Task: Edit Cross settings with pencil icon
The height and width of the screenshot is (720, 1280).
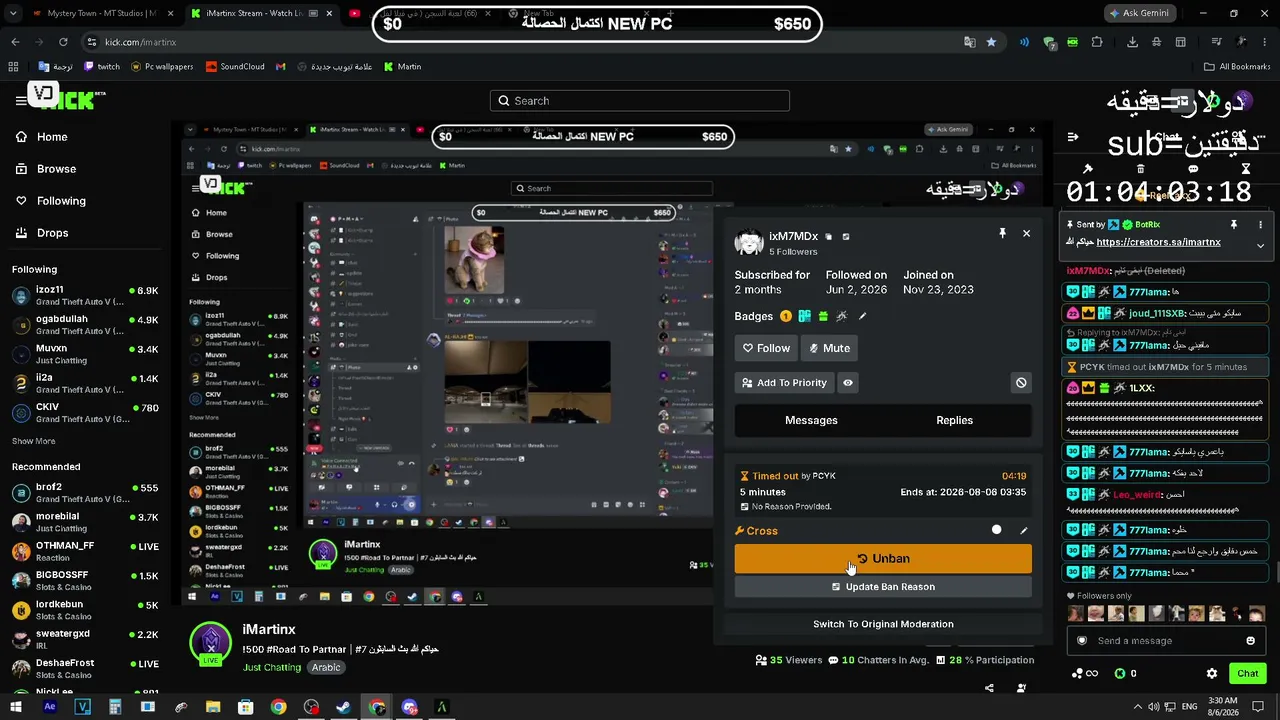Action: click(1023, 531)
